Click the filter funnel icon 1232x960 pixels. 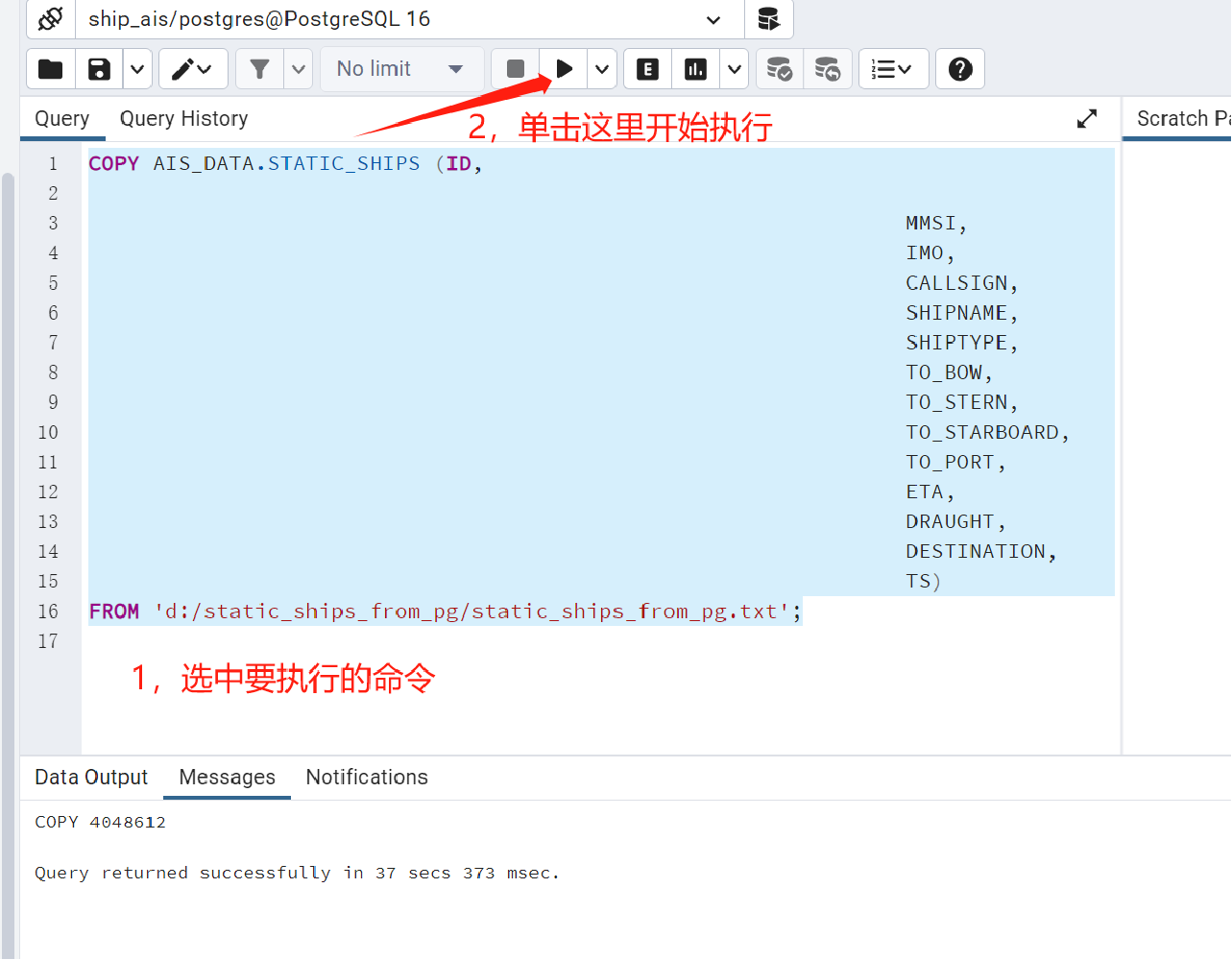[259, 69]
